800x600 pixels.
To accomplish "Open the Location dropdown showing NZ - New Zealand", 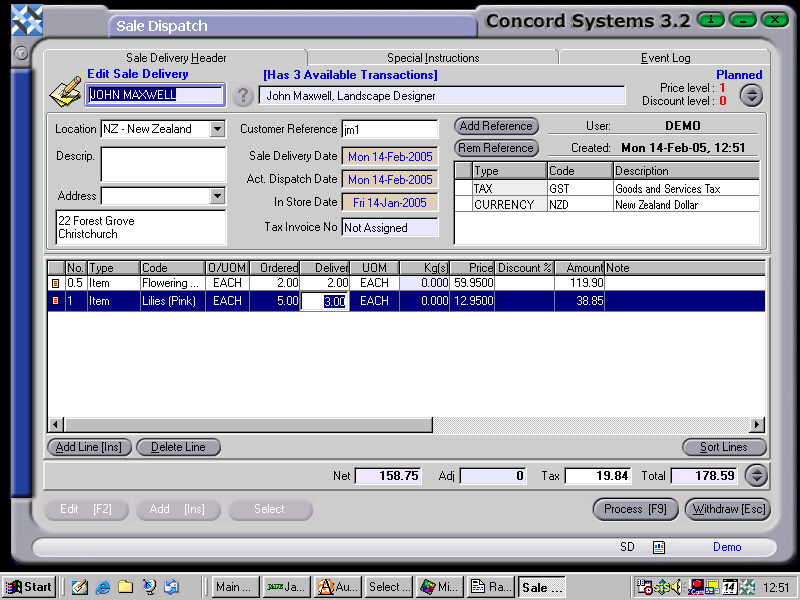I will click(215, 129).
